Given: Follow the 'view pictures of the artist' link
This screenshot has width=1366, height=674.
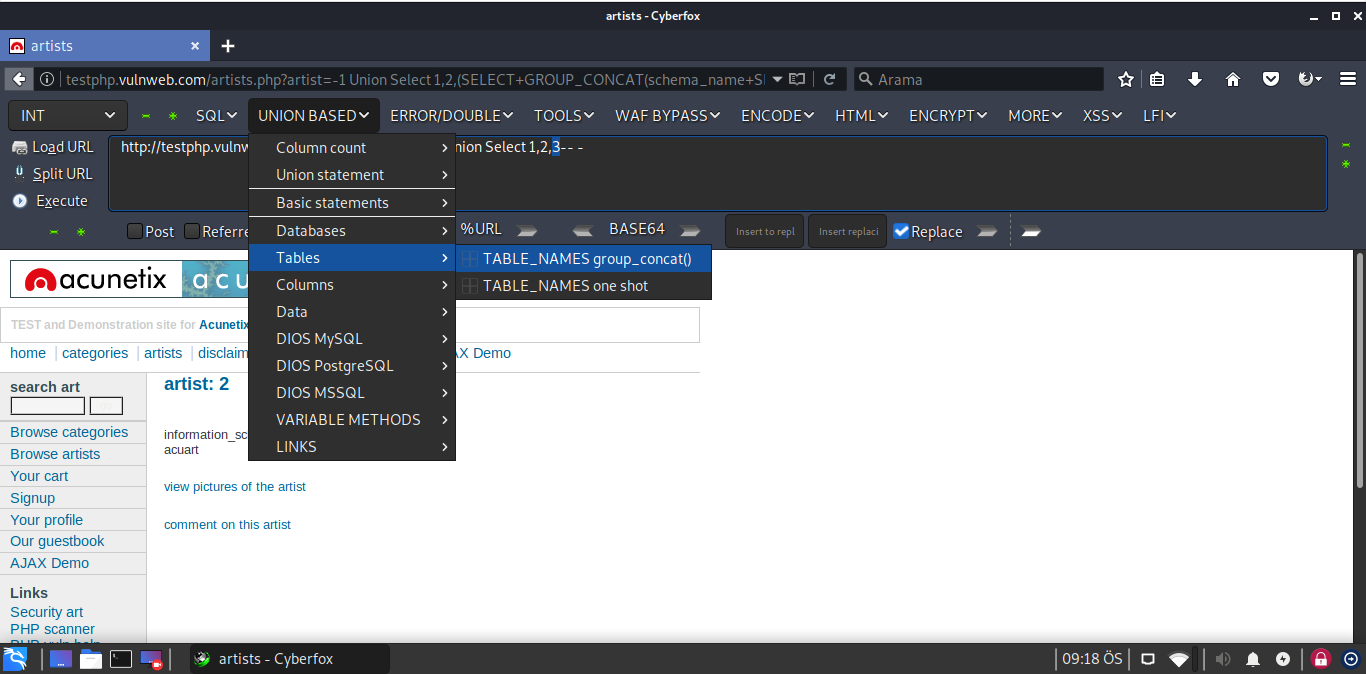Looking at the screenshot, I should pos(235,487).
